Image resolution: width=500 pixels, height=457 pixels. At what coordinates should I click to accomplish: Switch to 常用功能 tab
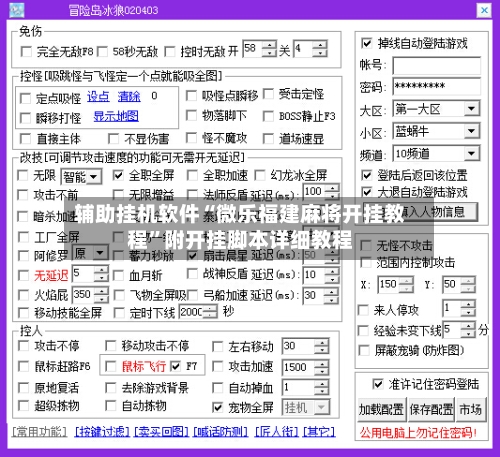[40, 432]
